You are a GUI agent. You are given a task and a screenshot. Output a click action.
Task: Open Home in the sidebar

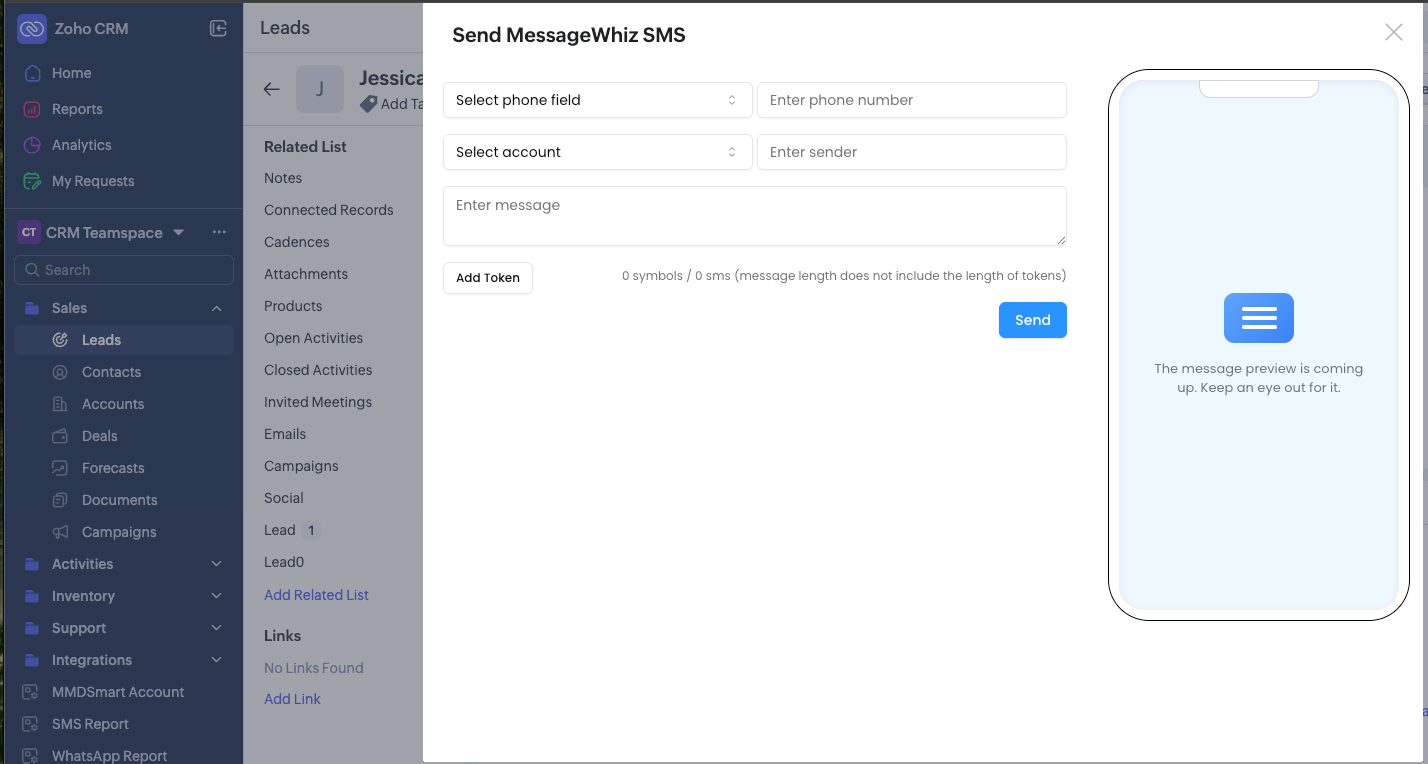click(x=71, y=73)
